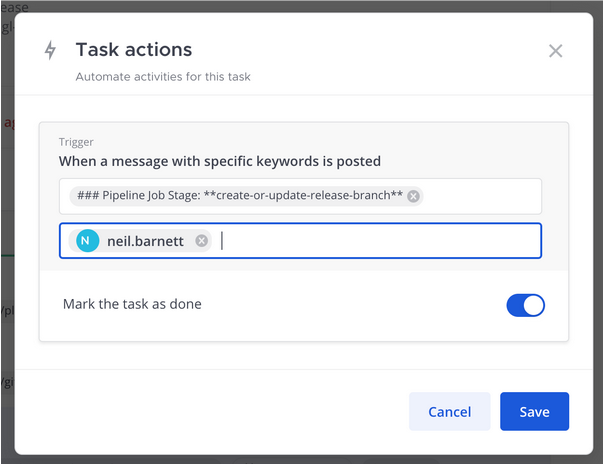The width and height of the screenshot is (604, 464).
Task: Click empty space in the keywords input field
Action: tap(480, 196)
